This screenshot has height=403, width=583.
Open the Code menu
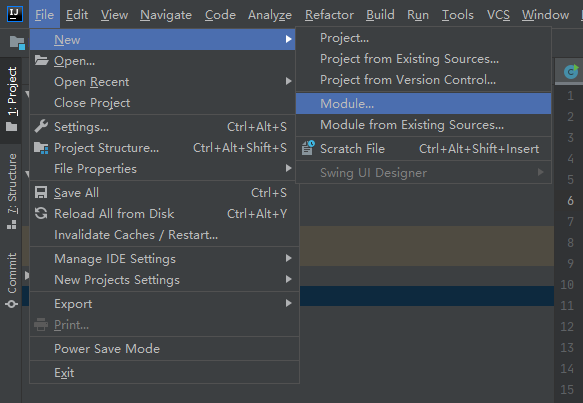220,15
